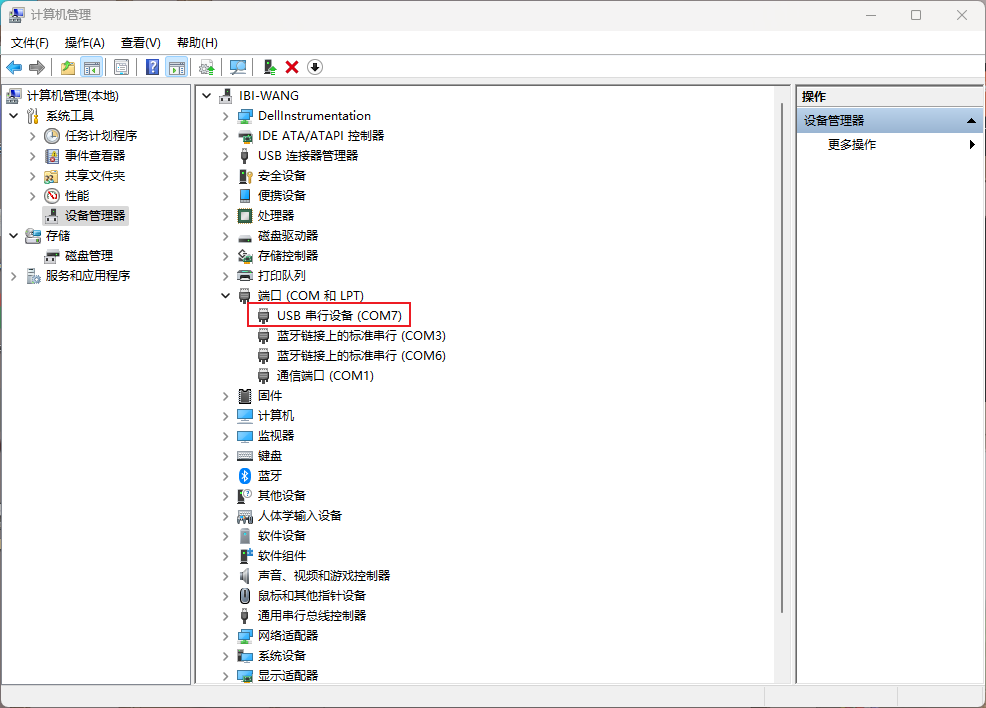Expand the 固件 category
This screenshot has width=986, height=708.
225,396
